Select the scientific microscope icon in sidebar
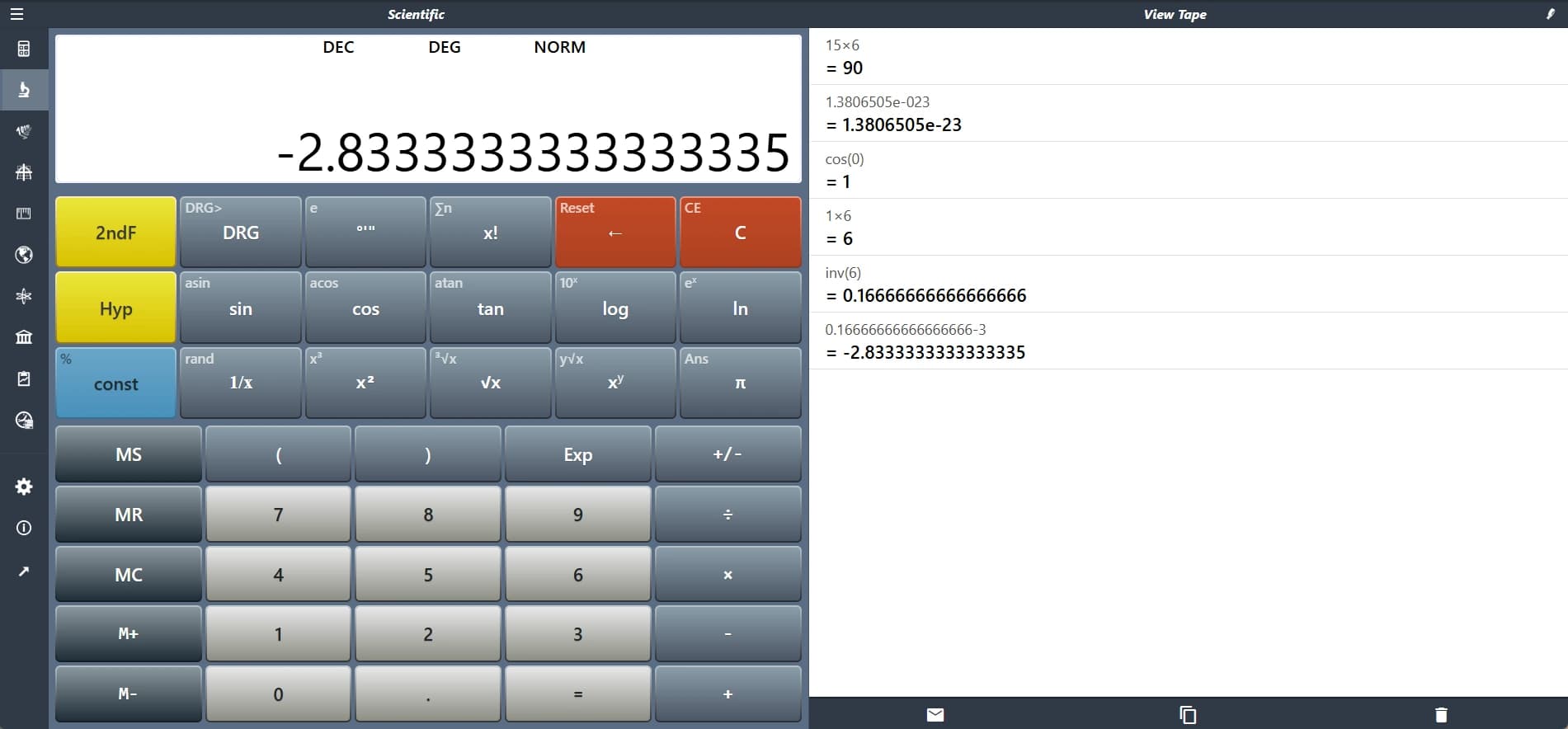Image resolution: width=1568 pixels, height=729 pixels. (24, 90)
